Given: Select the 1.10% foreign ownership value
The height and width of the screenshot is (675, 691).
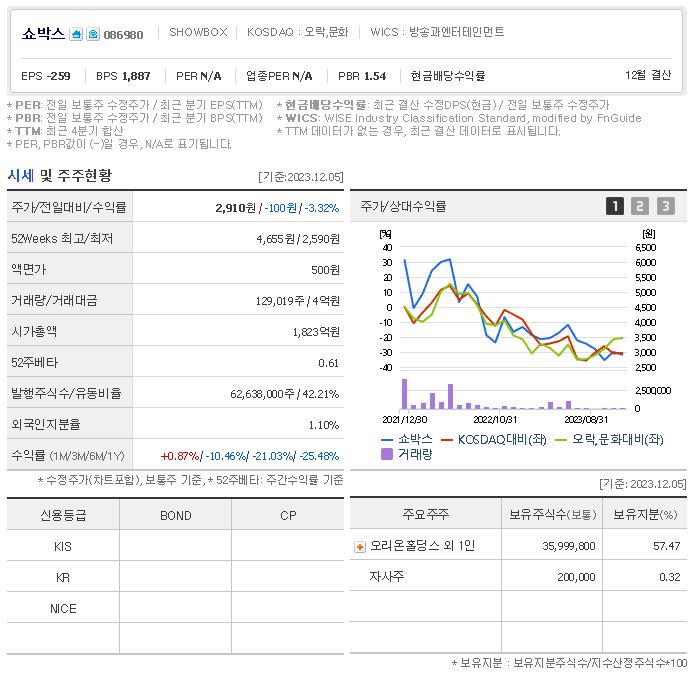Looking at the screenshot, I should click(323, 425).
